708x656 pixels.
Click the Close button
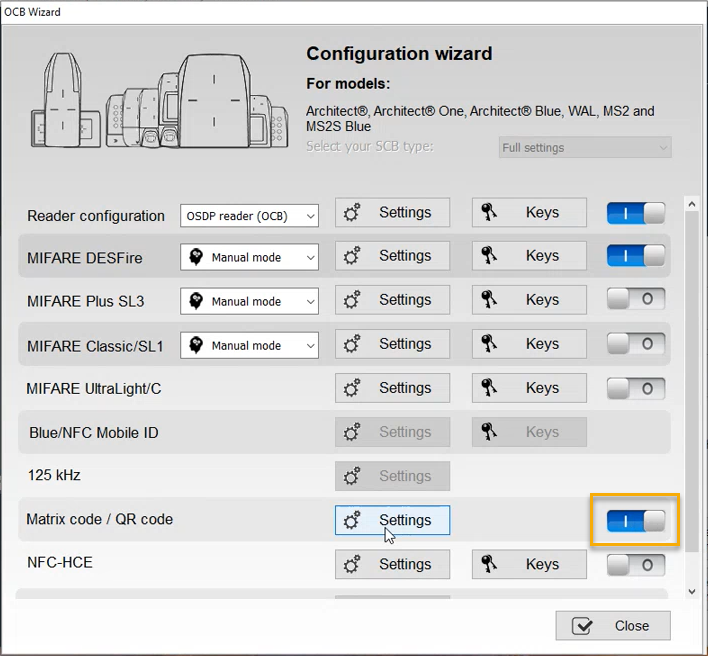point(612,625)
